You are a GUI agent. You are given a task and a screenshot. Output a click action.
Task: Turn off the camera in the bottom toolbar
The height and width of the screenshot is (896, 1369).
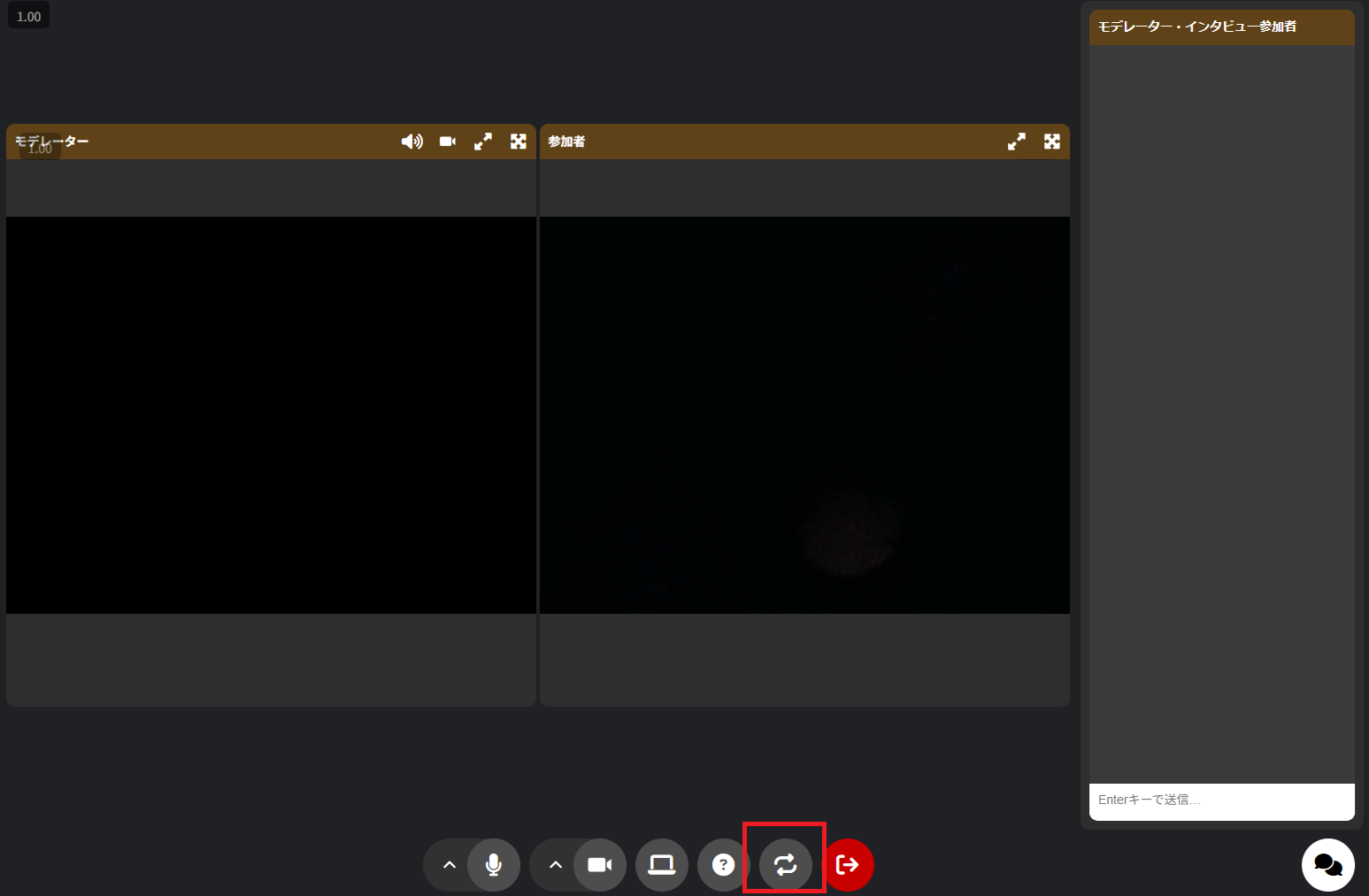point(600,864)
